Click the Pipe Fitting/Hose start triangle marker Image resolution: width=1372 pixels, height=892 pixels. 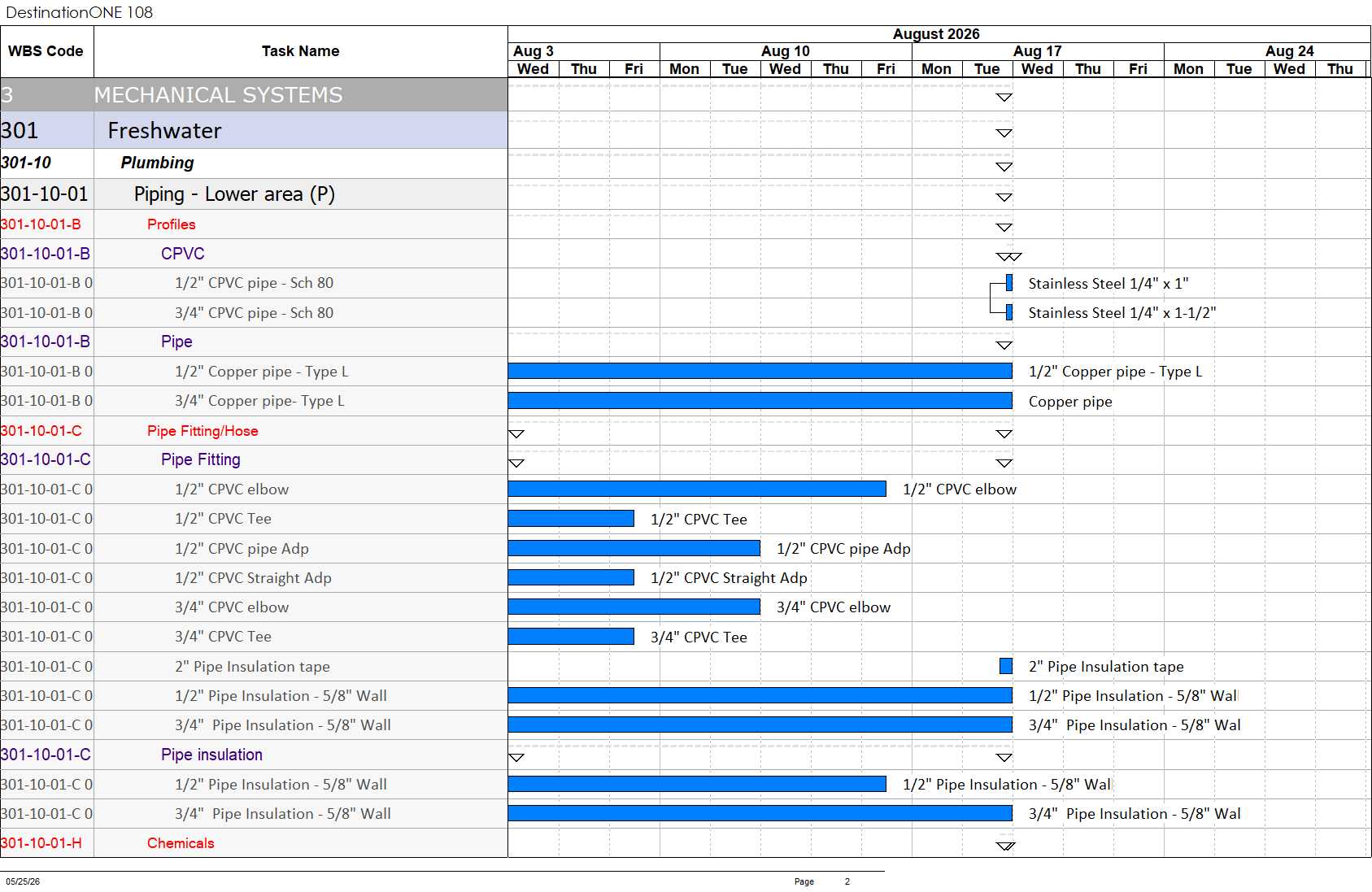[x=516, y=434]
